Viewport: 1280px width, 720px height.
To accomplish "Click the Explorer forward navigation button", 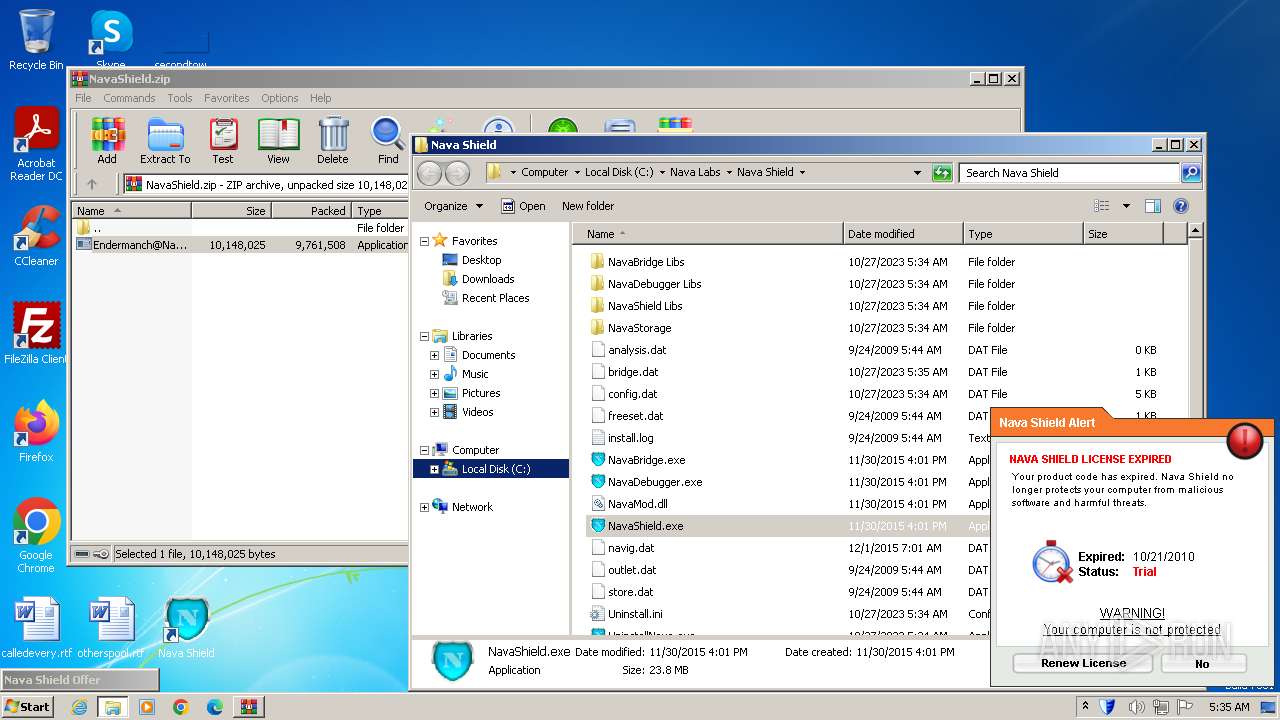I will point(458,172).
